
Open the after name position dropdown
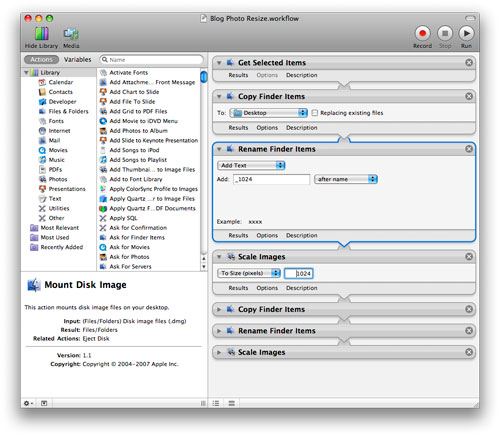click(346, 179)
